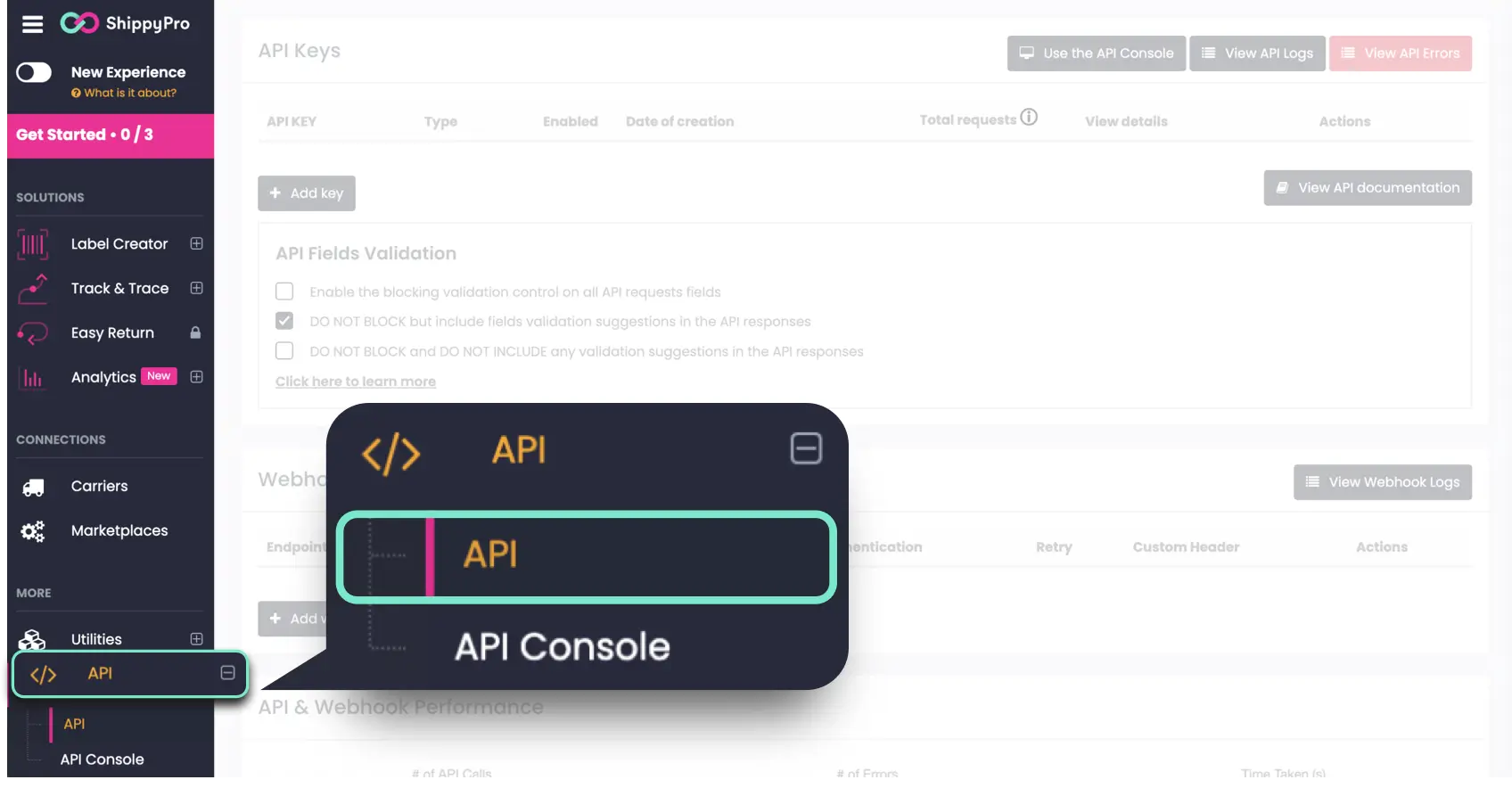
Task: Click the Add key button
Action: tap(307, 193)
